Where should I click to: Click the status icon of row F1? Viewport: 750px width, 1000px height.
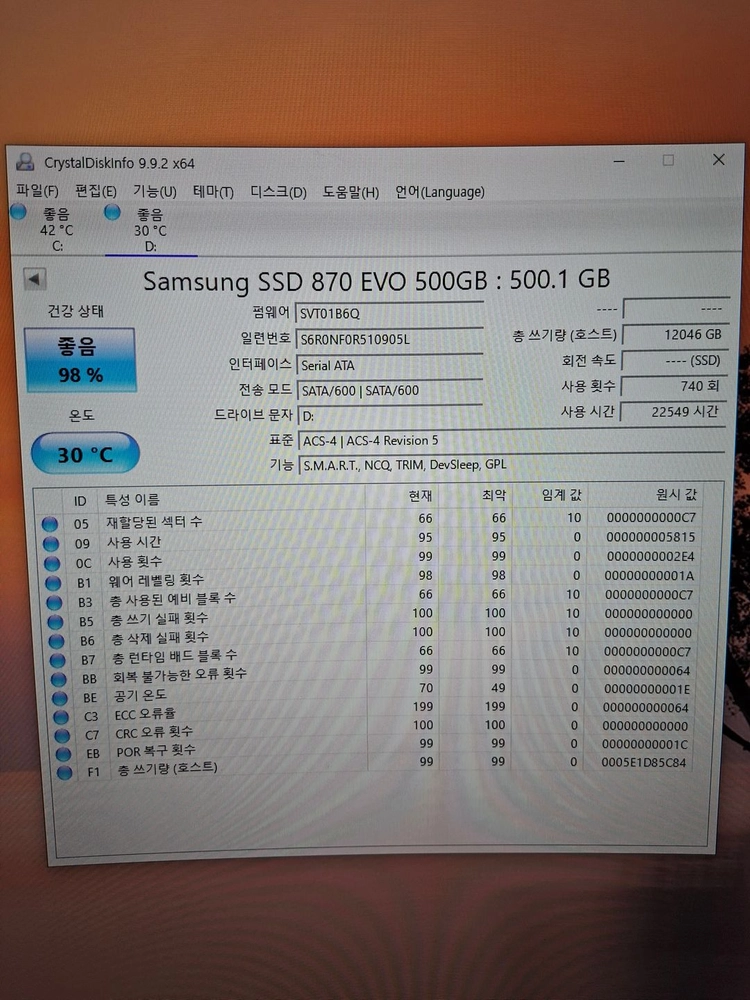(x=64, y=773)
